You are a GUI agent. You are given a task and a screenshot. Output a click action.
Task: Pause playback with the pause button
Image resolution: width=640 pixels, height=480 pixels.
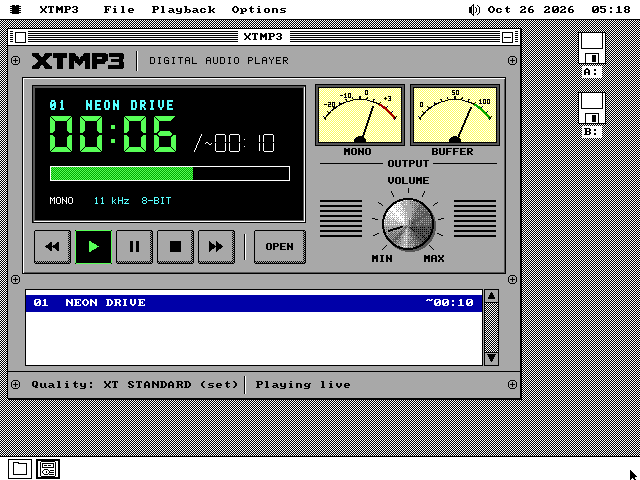click(x=134, y=247)
